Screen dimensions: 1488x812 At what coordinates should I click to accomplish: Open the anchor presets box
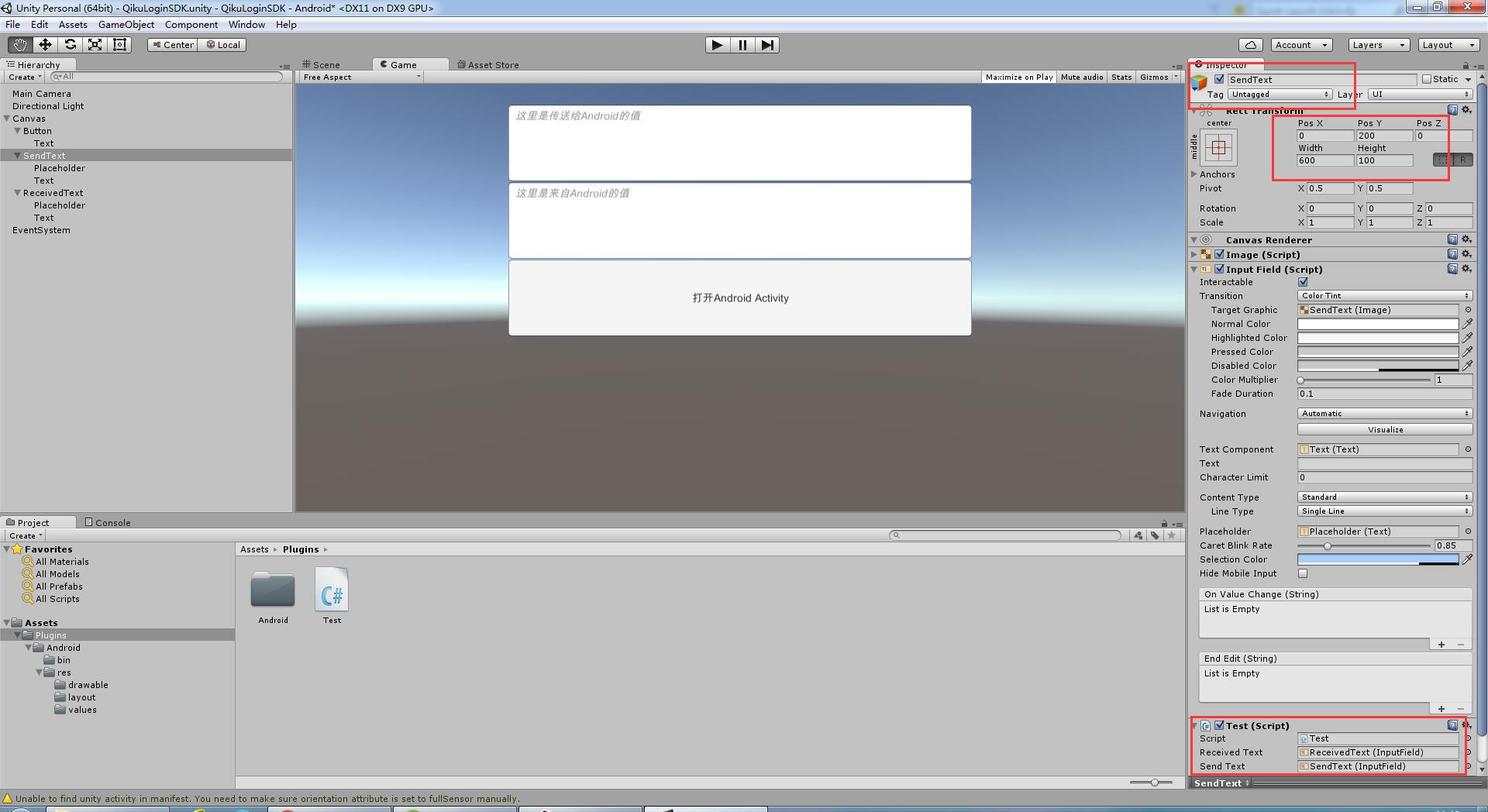pyautogui.click(x=1218, y=147)
